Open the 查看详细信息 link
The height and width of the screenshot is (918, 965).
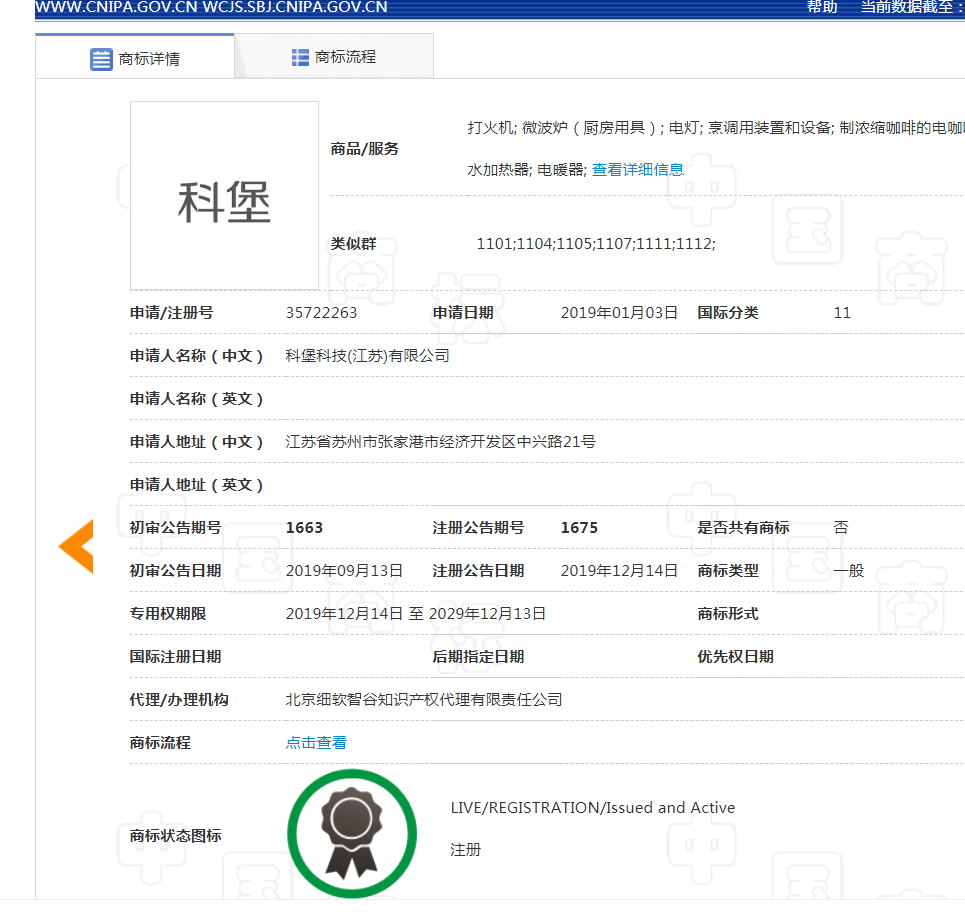[x=638, y=170]
